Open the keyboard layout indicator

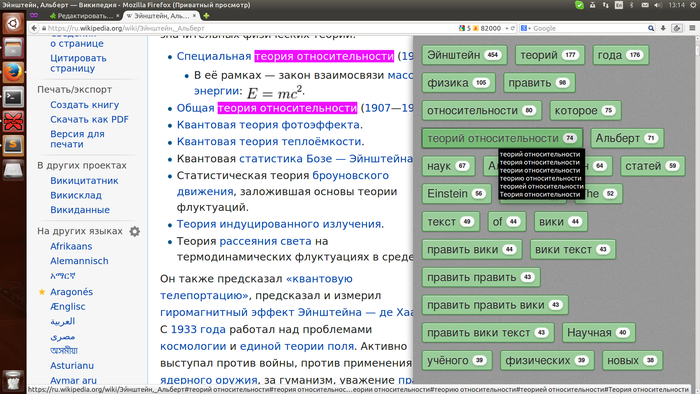point(619,5)
